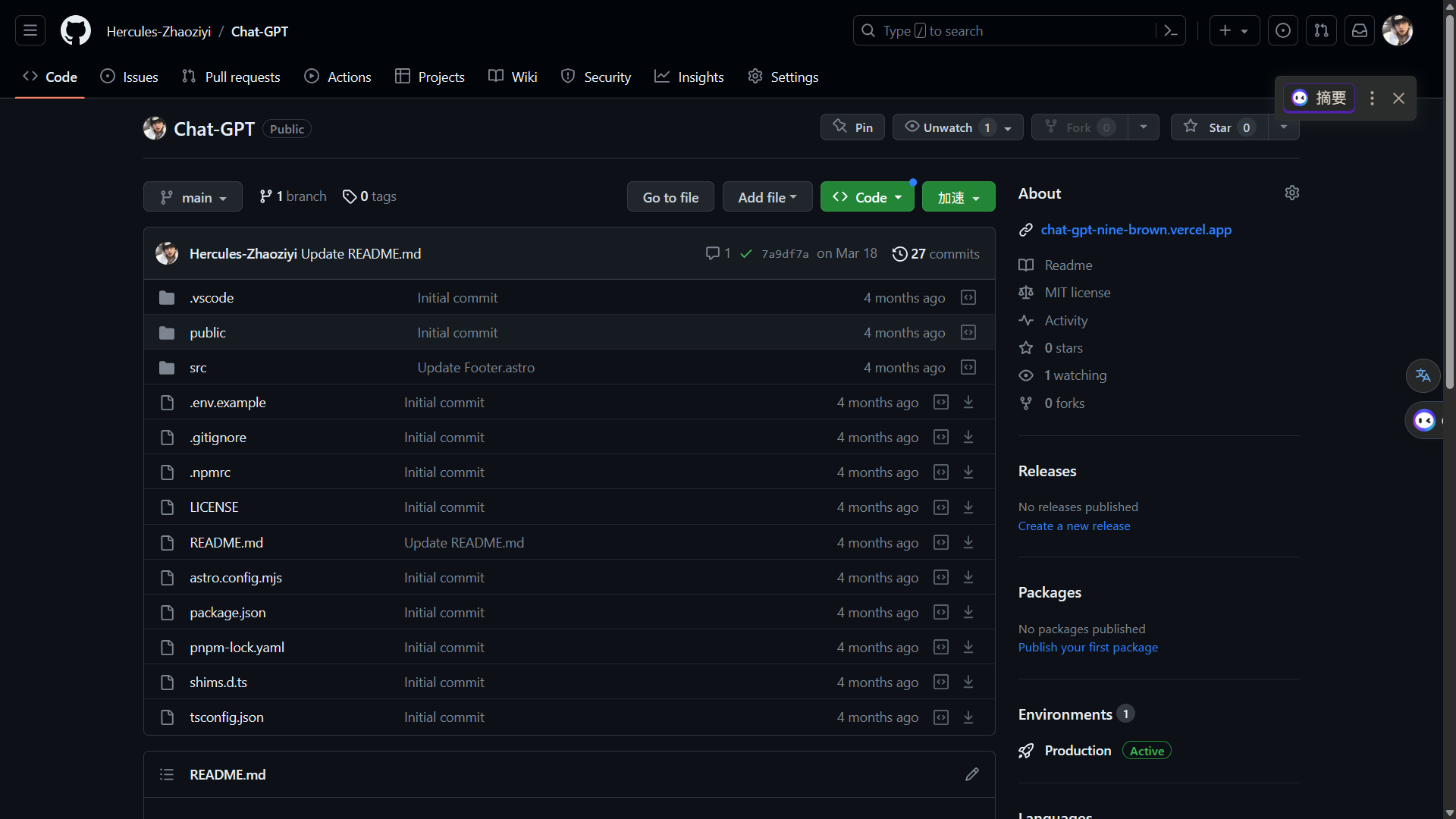Open notifications inbox icon
Image resolution: width=1456 pixels, height=819 pixels.
click(x=1360, y=31)
